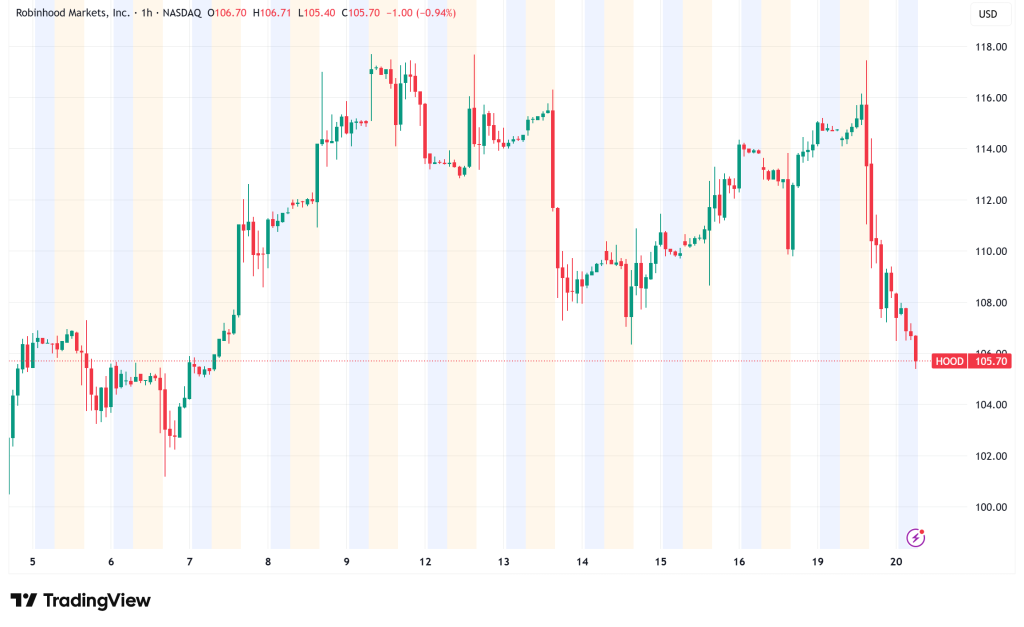1024x627 pixels.
Task: Click the NASDAQ exchange label
Action: point(182,12)
